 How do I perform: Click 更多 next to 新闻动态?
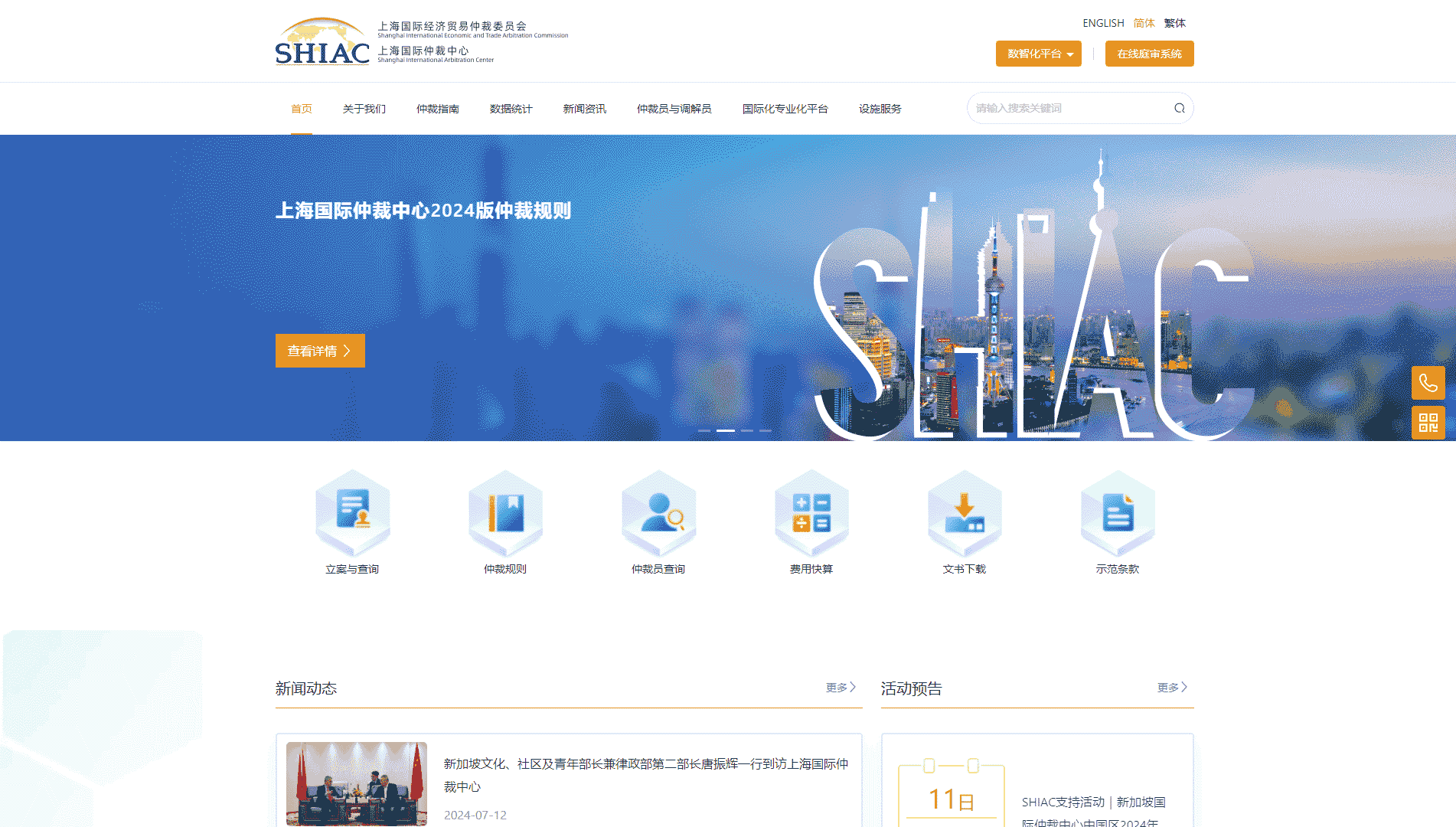tap(841, 688)
